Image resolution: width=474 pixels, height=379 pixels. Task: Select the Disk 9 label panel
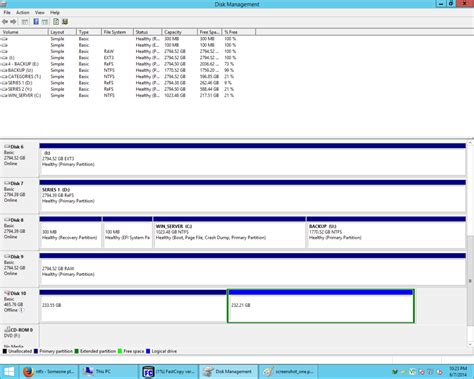pos(19,269)
